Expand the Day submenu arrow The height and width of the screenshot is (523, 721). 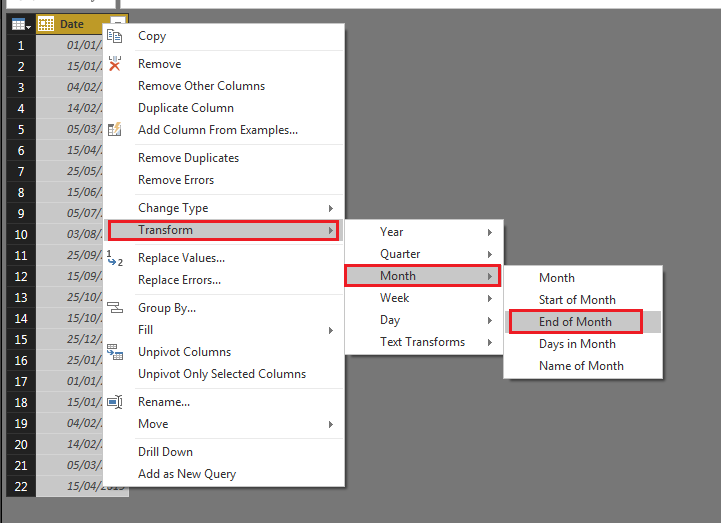click(x=490, y=320)
